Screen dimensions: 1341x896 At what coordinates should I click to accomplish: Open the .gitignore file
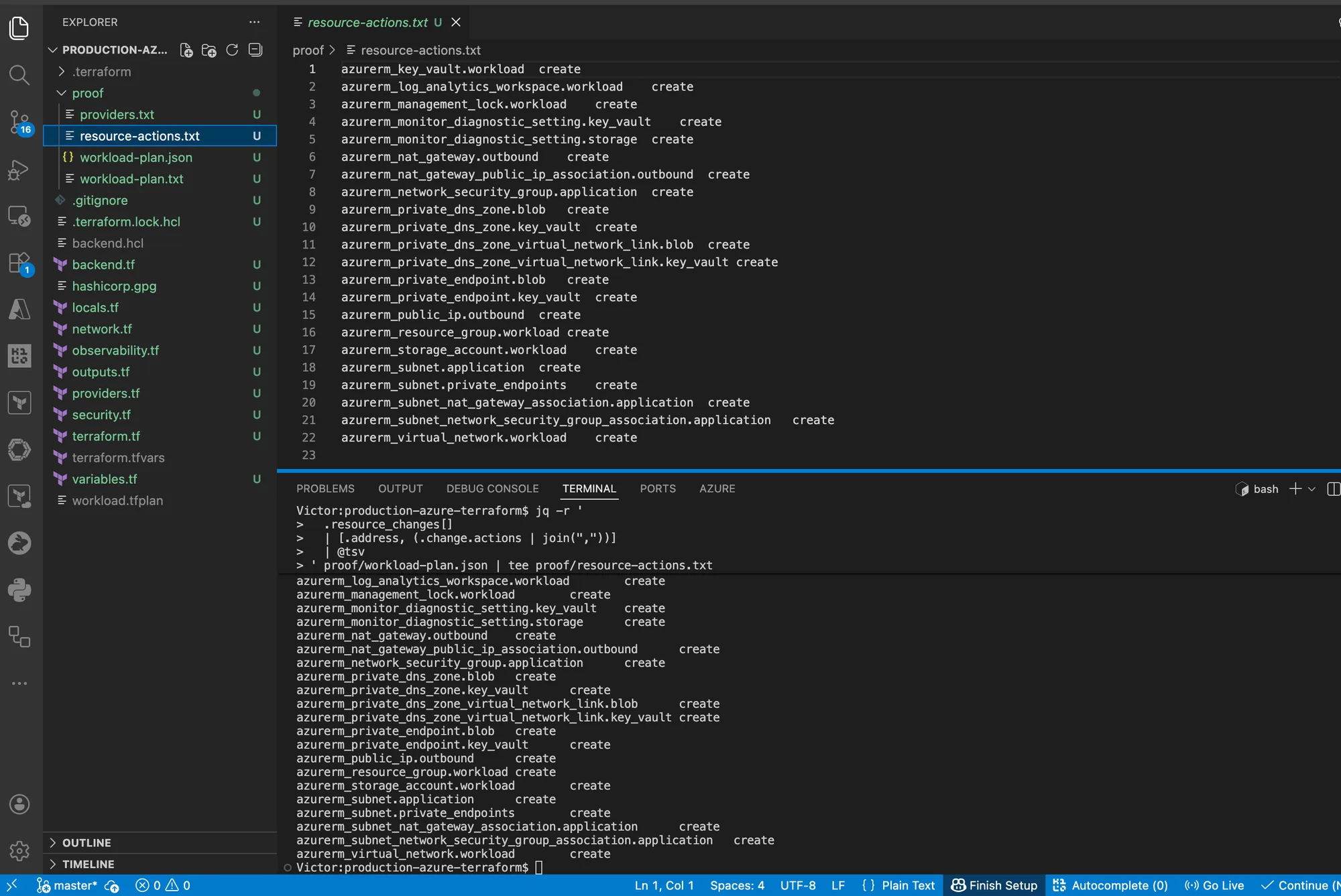point(160,200)
